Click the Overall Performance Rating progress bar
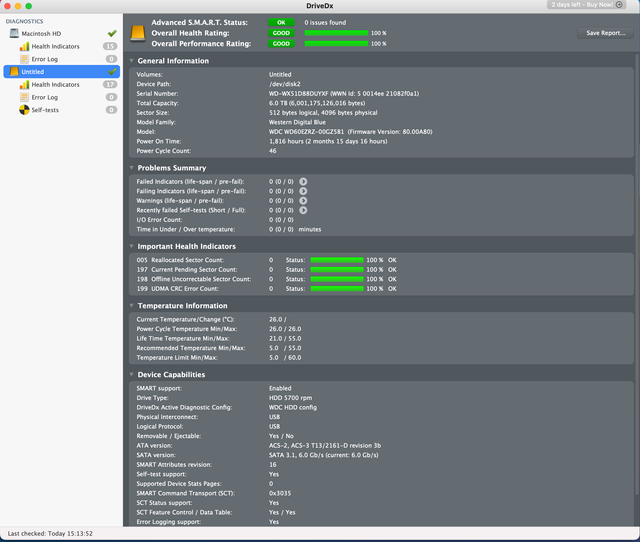 coord(336,44)
